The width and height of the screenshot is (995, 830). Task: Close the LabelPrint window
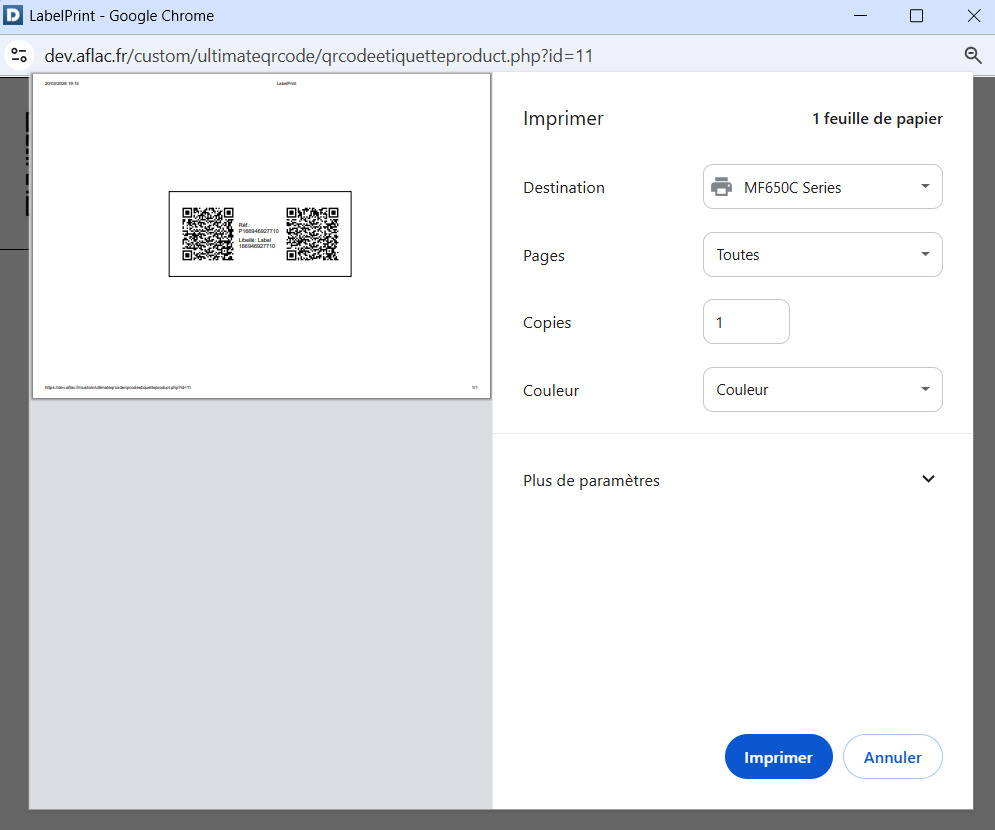973,16
